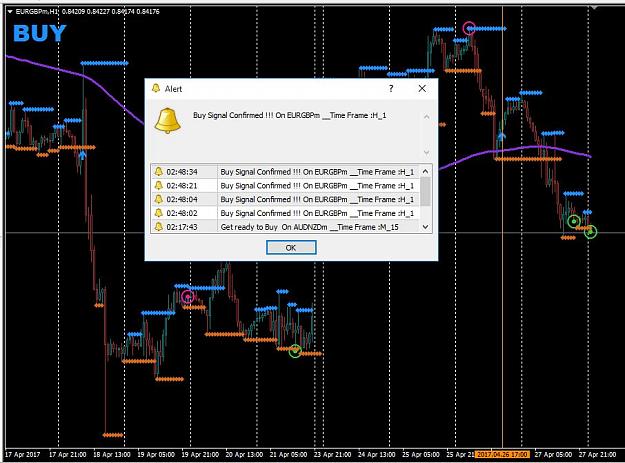Select the 02:17:43 AUDNZDm alert row
Viewport: 625px width, 463px height.
(x=285, y=227)
